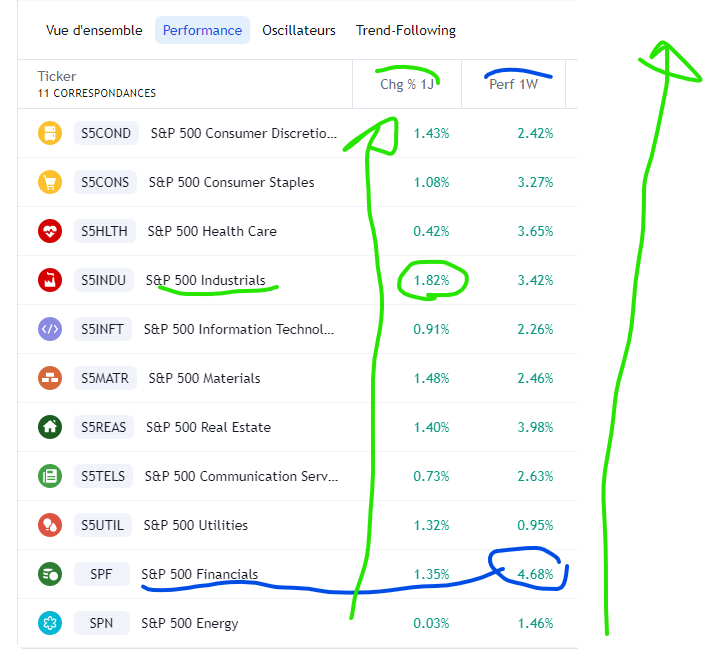Click the S&P 500 Energy sector icon
Image resolution: width=704 pixels, height=657 pixels.
coord(50,623)
